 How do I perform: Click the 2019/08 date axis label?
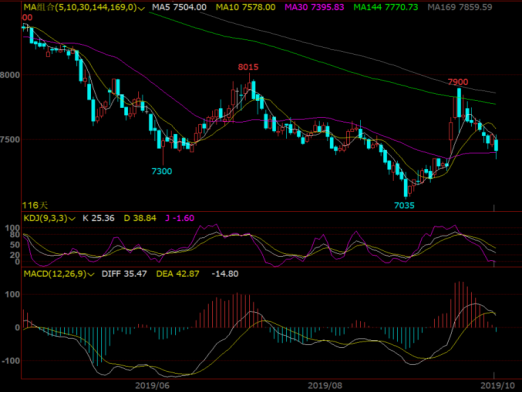coord(325,386)
